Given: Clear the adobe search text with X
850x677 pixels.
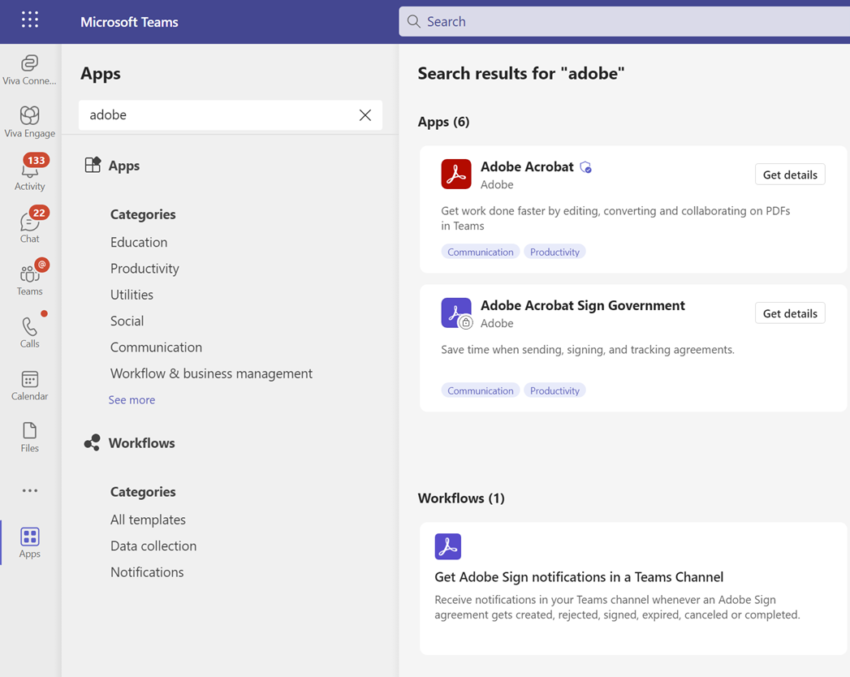Looking at the screenshot, I should [365, 115].
